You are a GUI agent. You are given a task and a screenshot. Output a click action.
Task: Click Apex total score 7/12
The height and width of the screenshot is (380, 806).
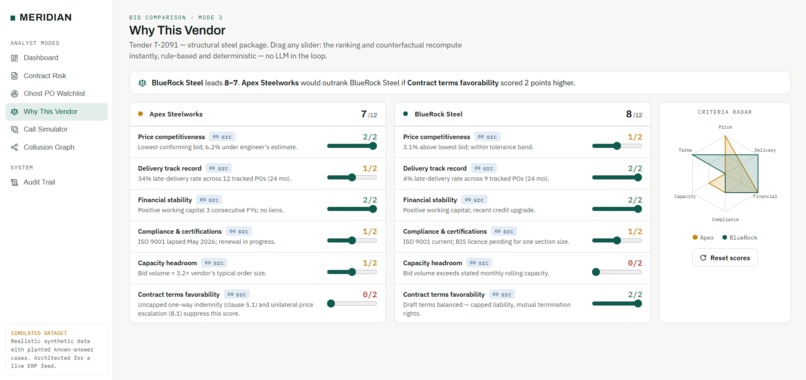[x=369, y=114]
